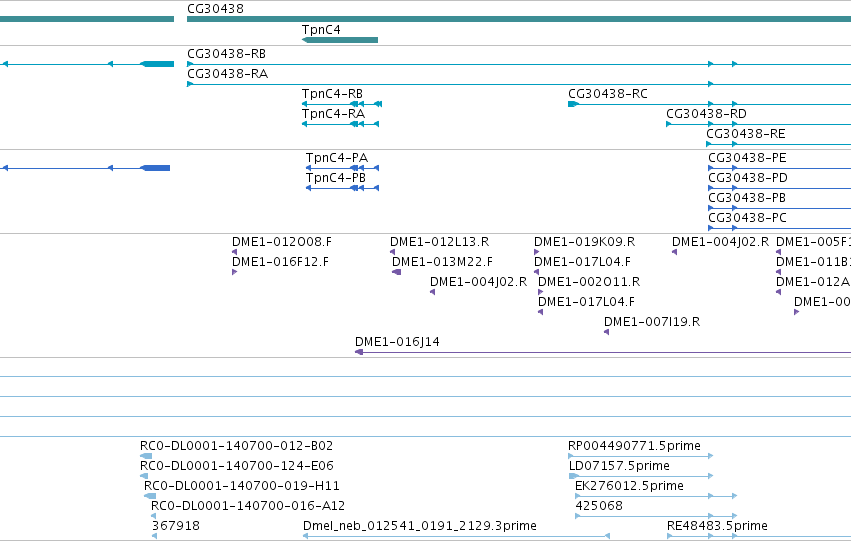Click DME1-004J02.R next to DME1-005F
This screenshot has height=541, width=851.
click(675, 252)
